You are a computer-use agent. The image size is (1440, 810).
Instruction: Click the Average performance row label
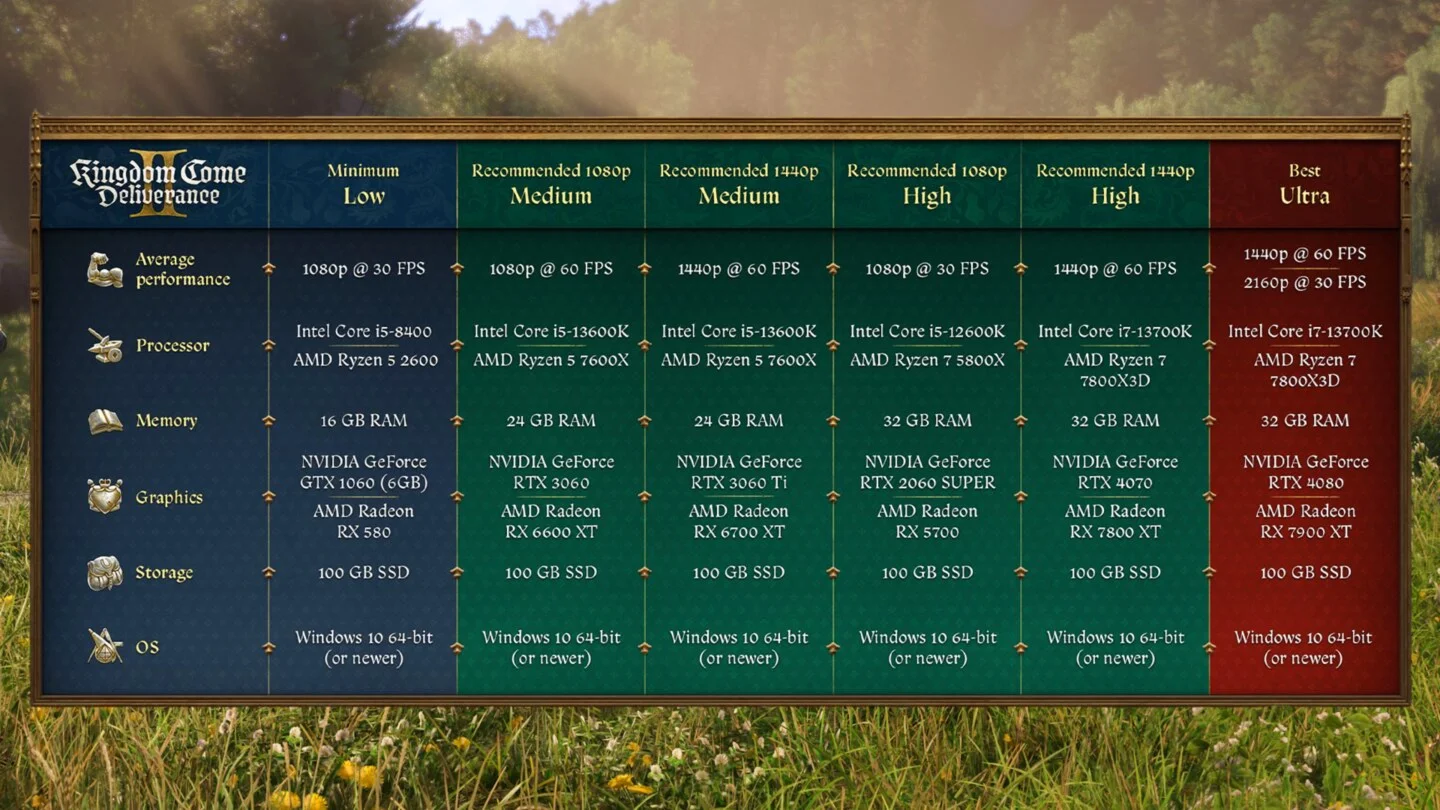pyautogui.click(x=183, y=269)
